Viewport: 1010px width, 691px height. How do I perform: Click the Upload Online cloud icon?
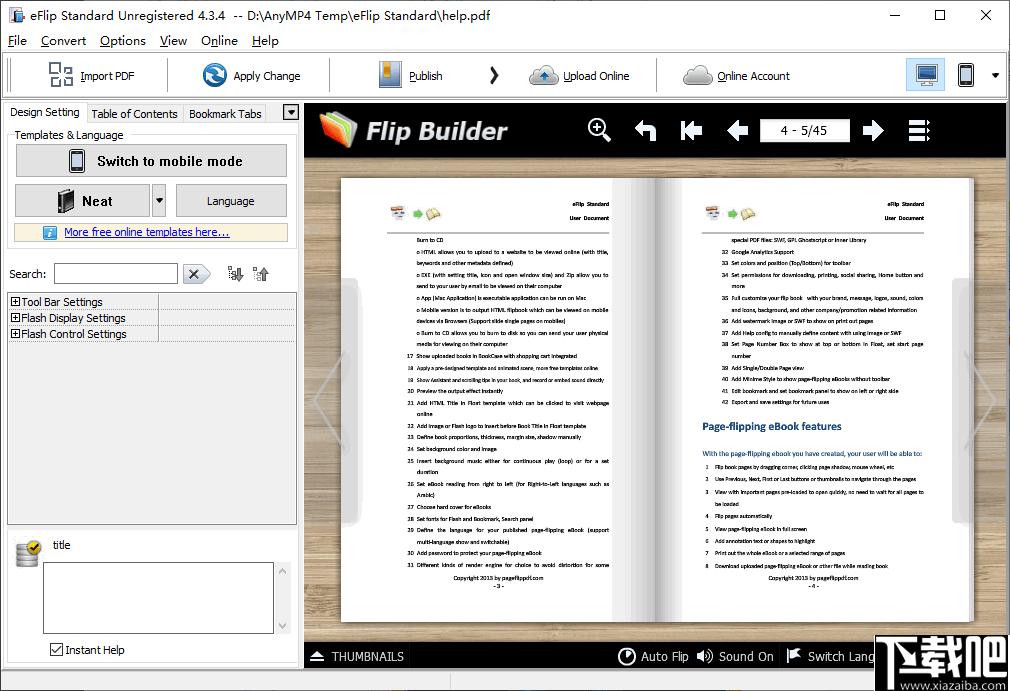[543, 75]
